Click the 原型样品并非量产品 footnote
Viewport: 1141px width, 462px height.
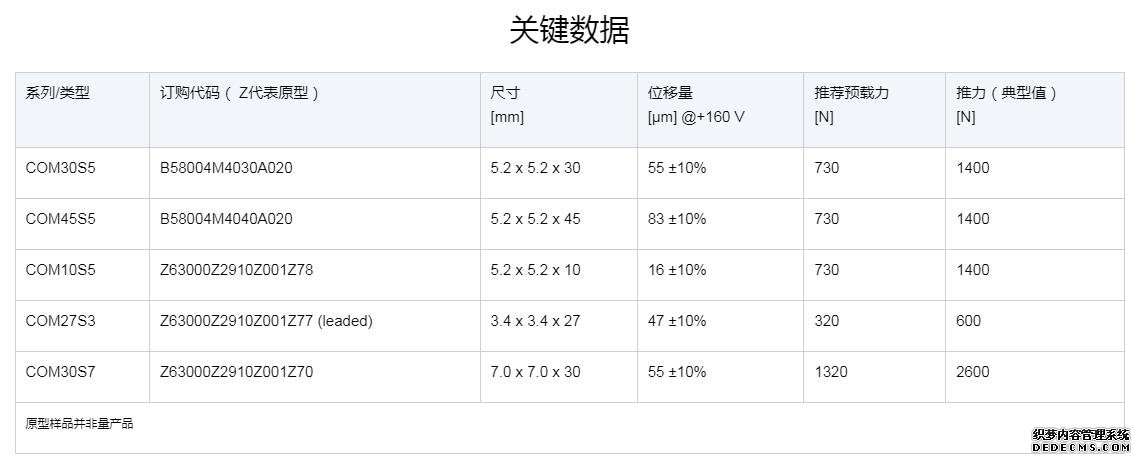[79, 423]
